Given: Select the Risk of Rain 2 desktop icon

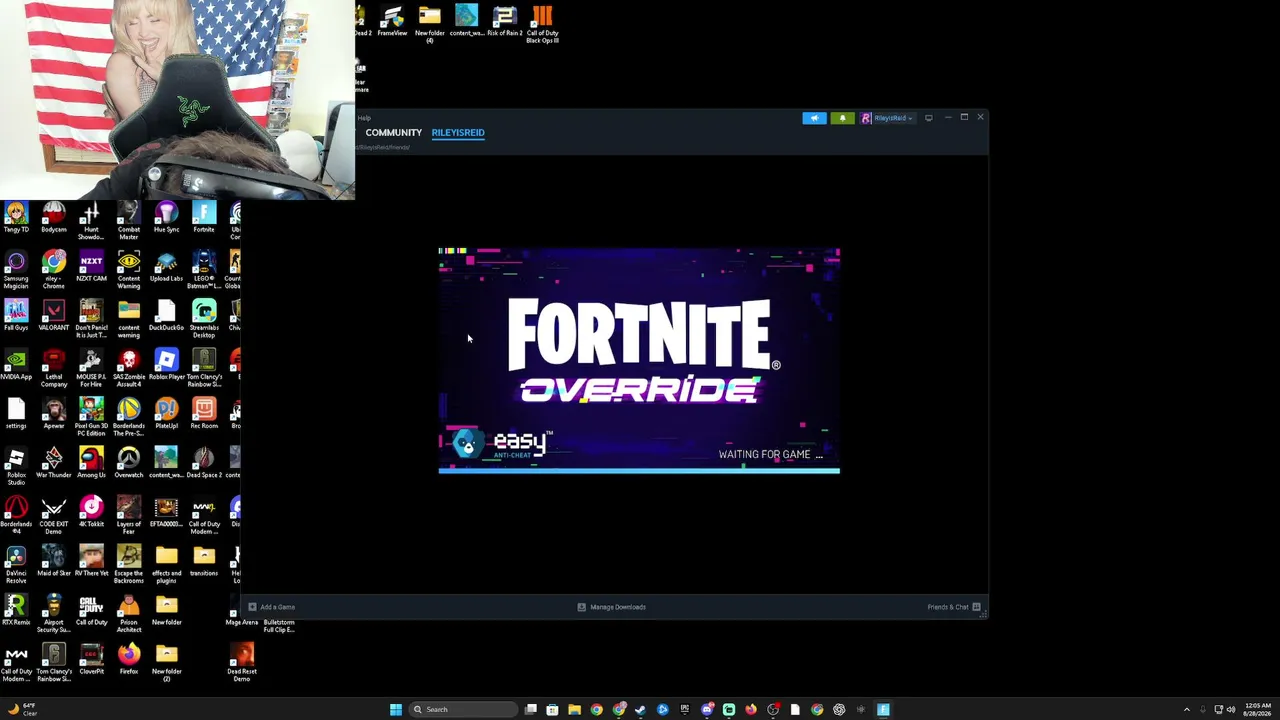Looking at the screenshot, I should (x=505, y=21).
